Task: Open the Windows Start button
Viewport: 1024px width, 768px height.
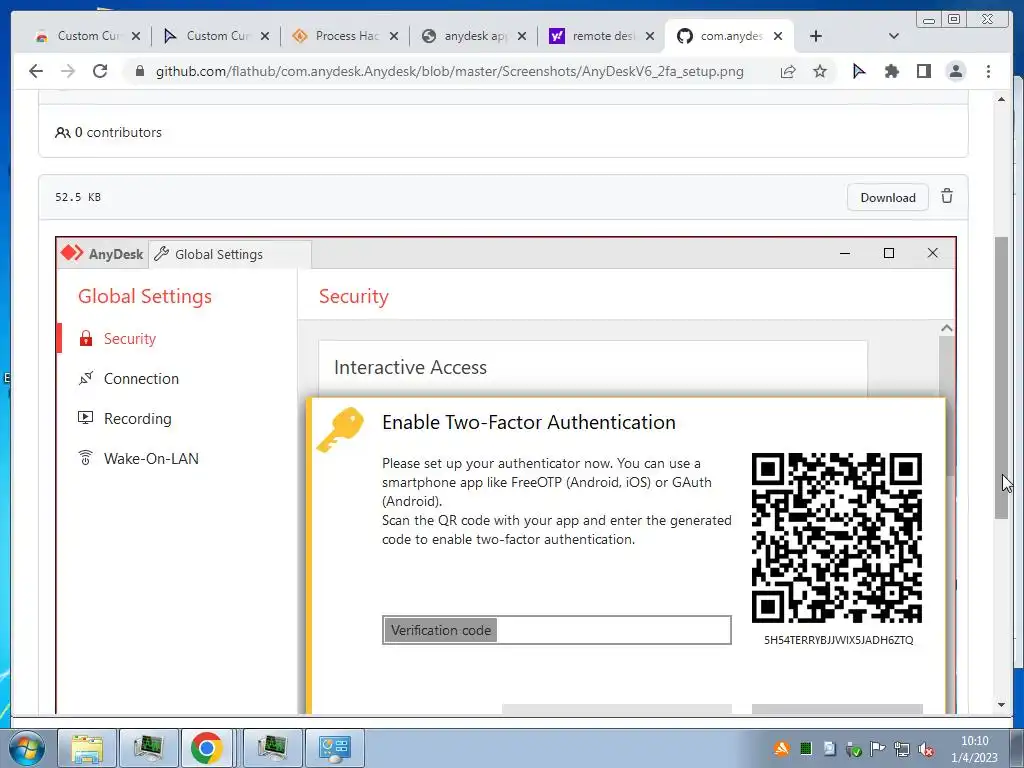Action: [25, 748]
